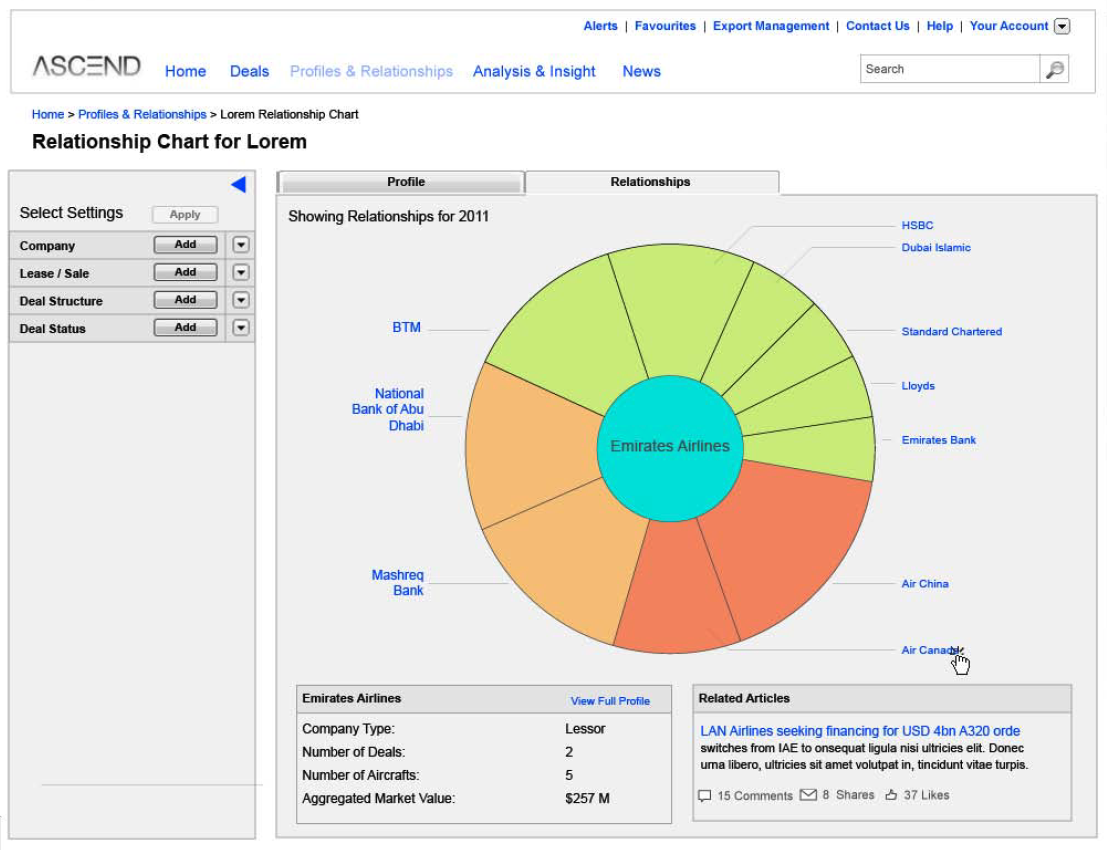The height and width of the screenshot is (850, 1107).
Task: Open the Deals menu
Action: point(249,71)
